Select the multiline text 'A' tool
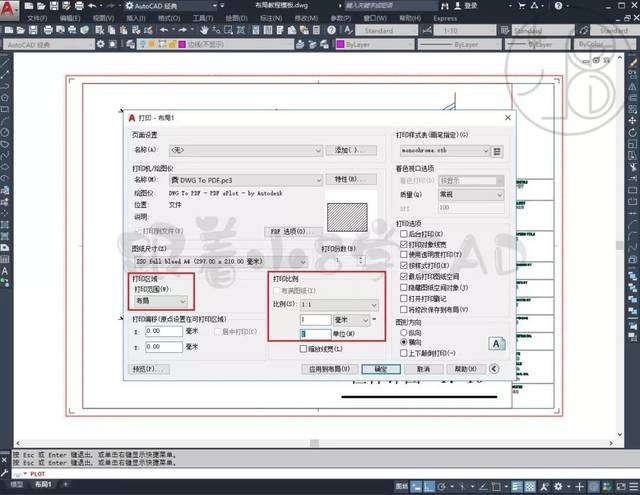This screenshot has width=640, height=495. pos(7,271)
